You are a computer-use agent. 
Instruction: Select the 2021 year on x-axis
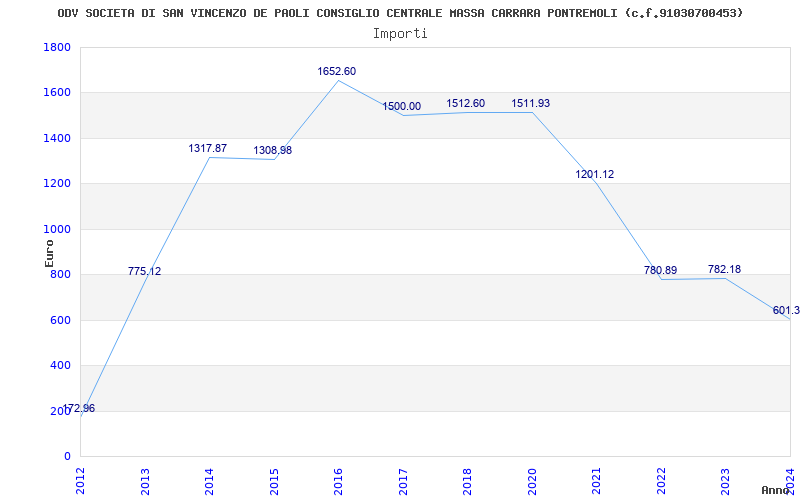[x=596, y=481]
